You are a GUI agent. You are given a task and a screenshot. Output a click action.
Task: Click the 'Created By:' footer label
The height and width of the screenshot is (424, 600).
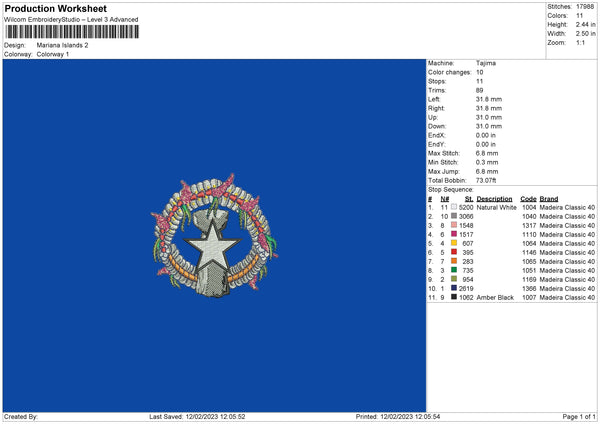21,417
